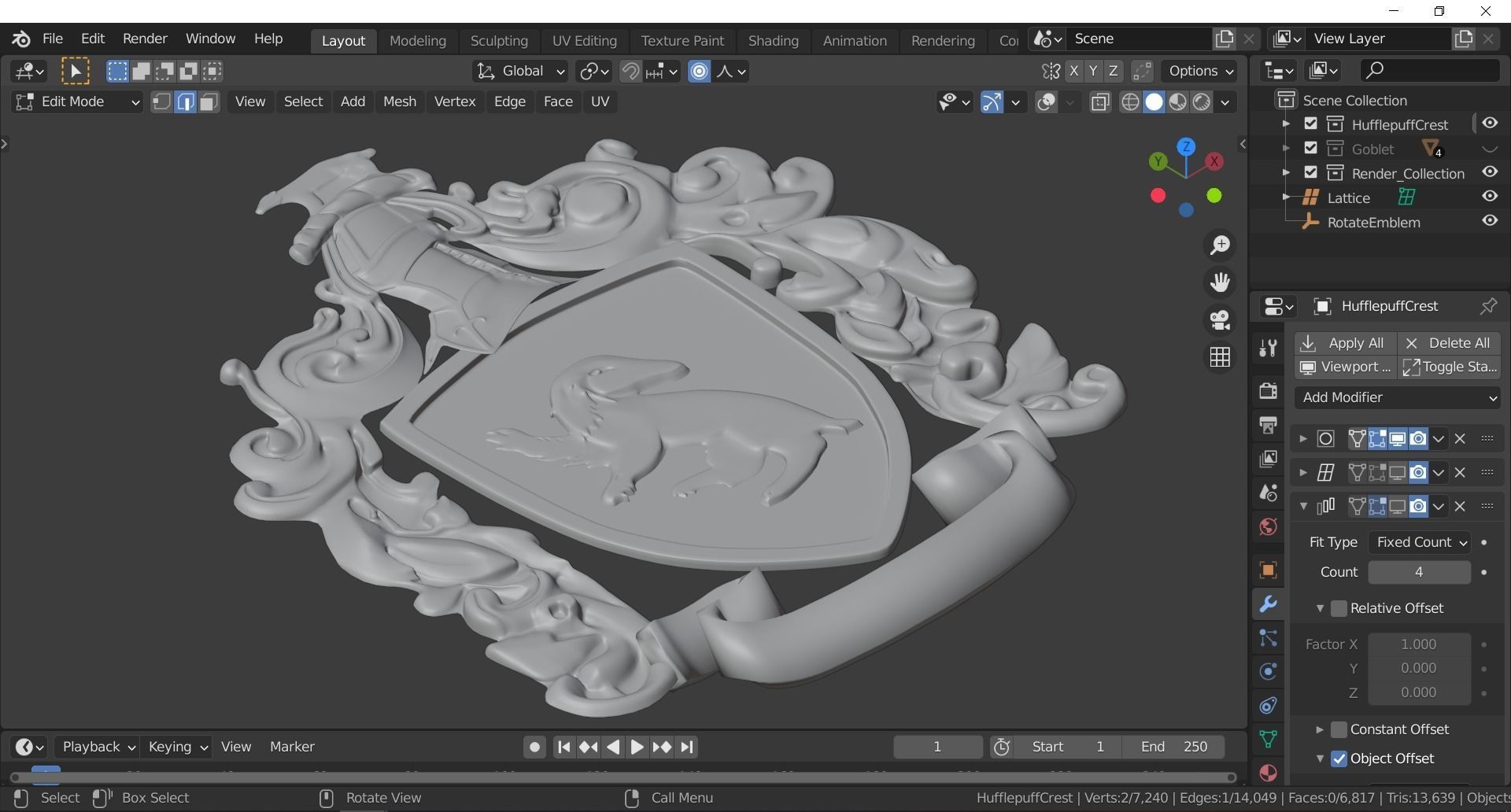Click the zoom viewport magnifier icon
The width and height of the screenshot is (1511, 812).
click(x=1220, y=245)
